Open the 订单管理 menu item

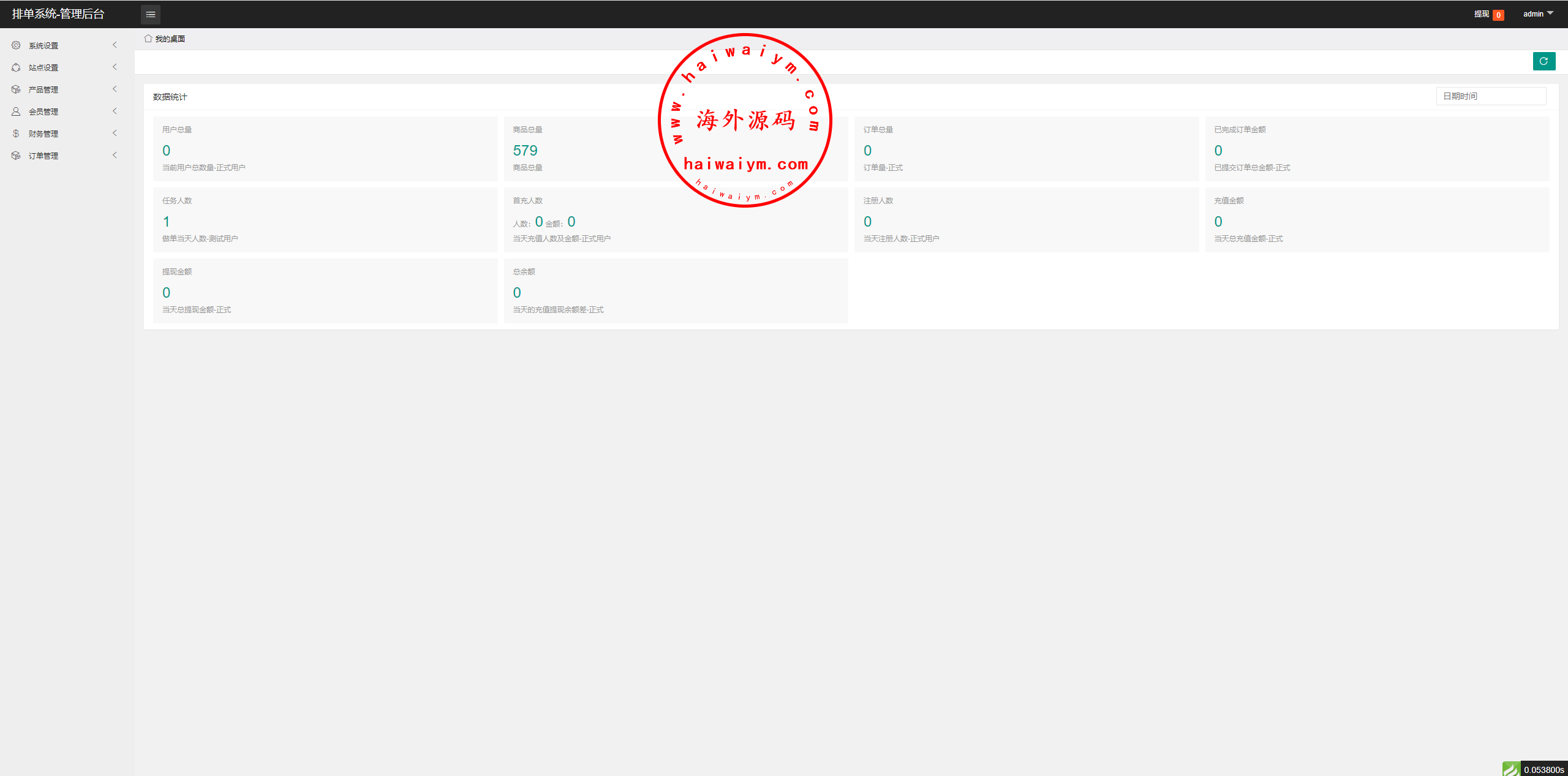tap(43, 156)
